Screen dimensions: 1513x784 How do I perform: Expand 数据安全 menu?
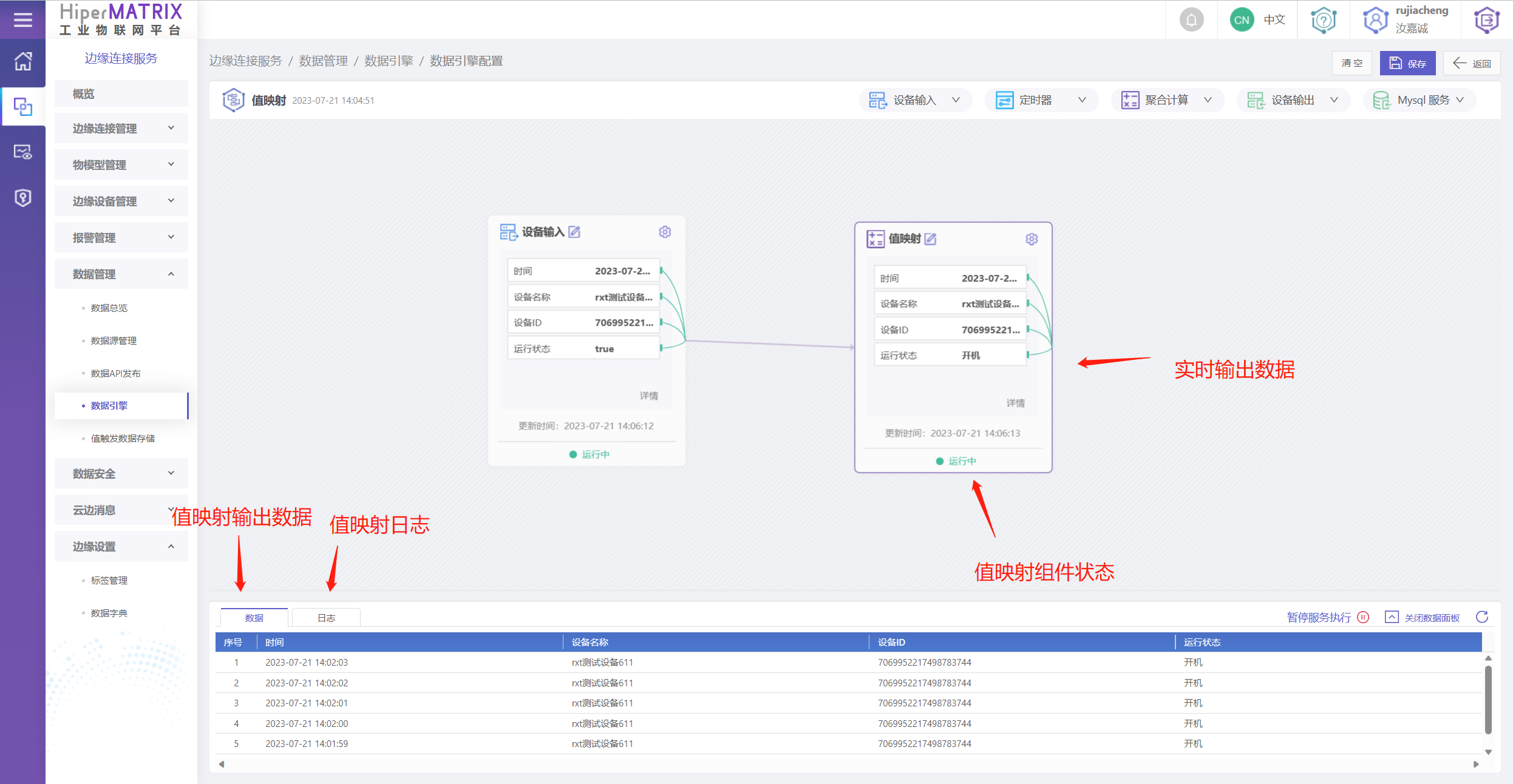tap(121, 473)
